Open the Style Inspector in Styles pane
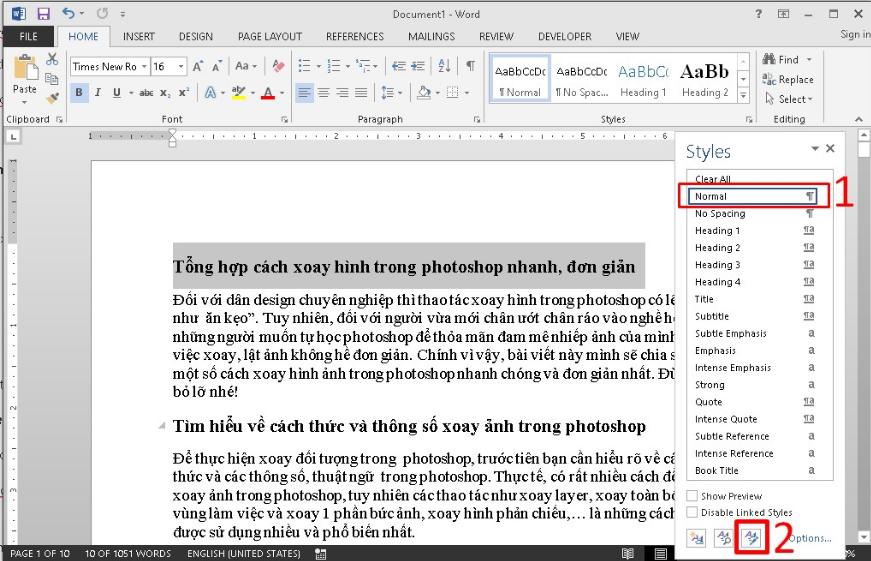The height and width of the screenshot is (561, 871). [722, 538]
